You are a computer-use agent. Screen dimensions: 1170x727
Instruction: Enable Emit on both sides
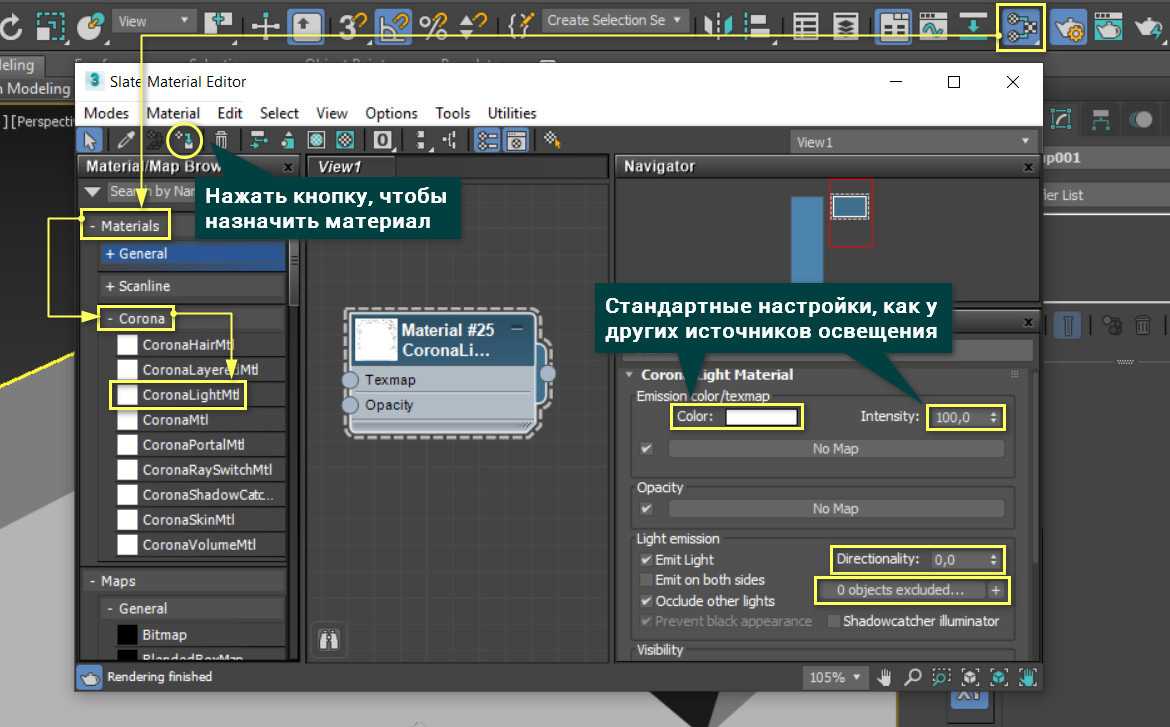point(646,580)
